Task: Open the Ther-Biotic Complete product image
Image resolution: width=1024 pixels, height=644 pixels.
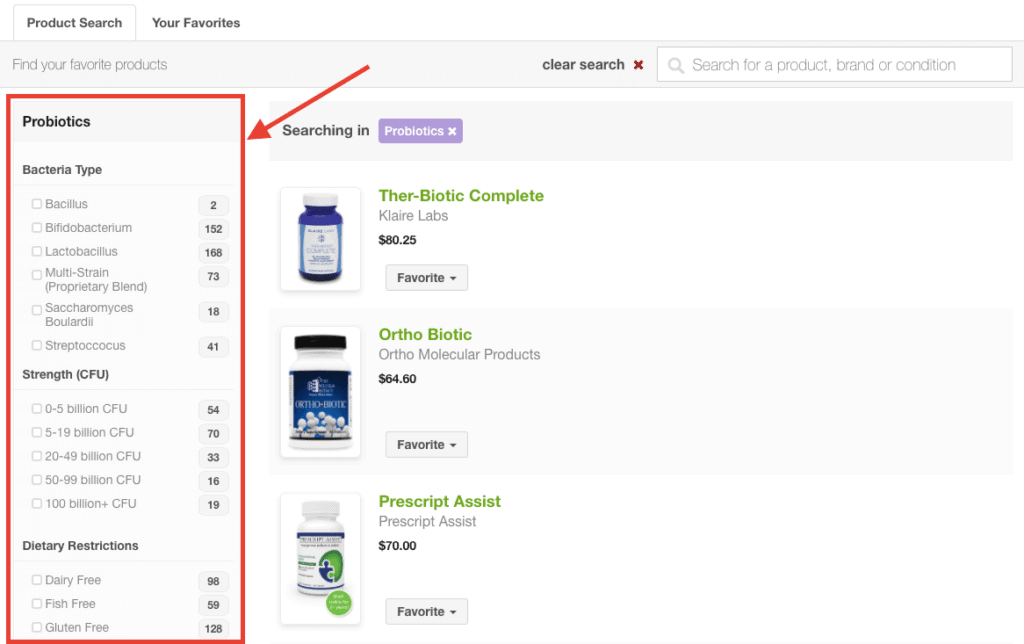Action: coord(320,239)
